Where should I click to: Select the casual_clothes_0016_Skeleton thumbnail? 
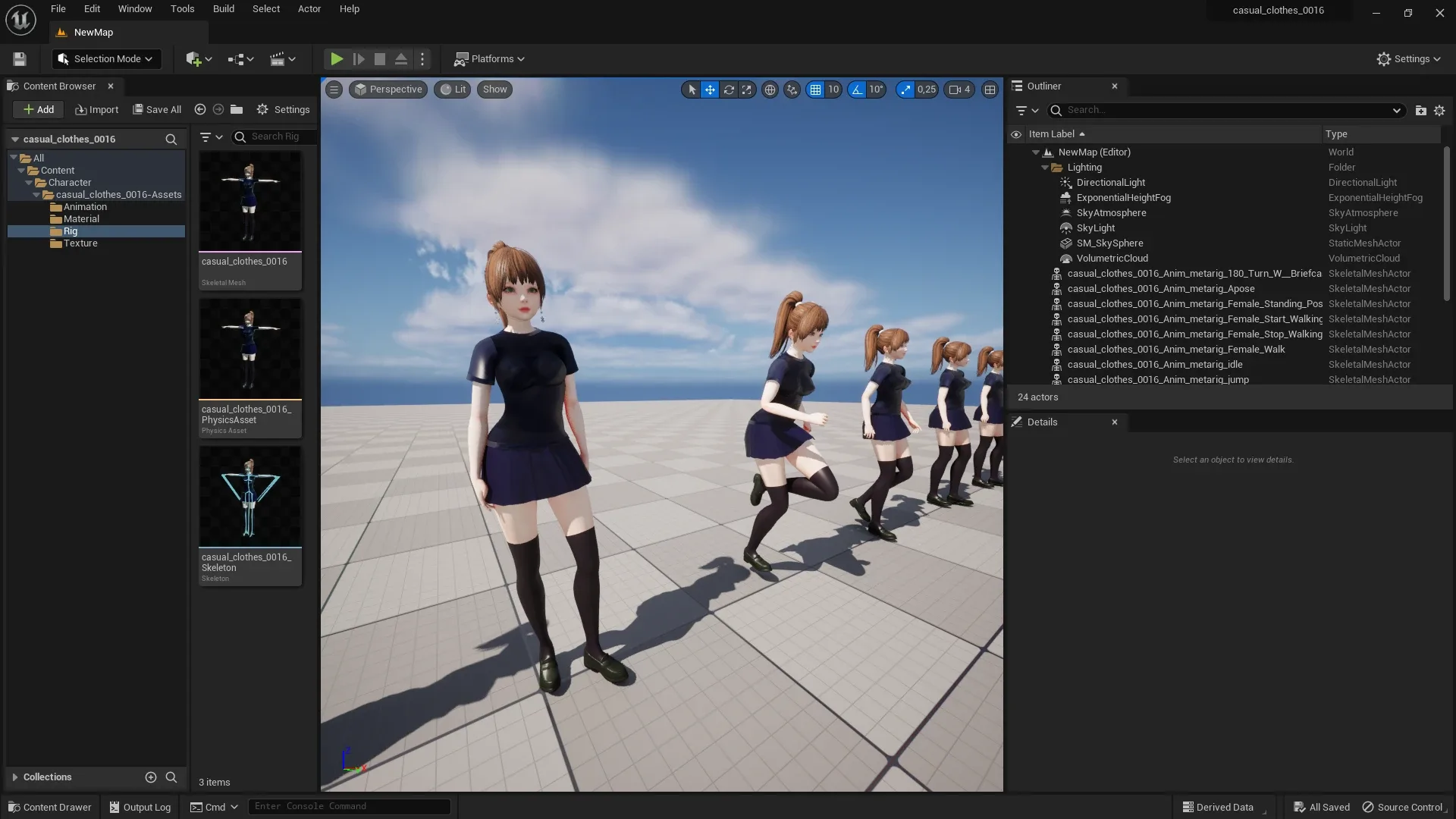coord(250,497)
